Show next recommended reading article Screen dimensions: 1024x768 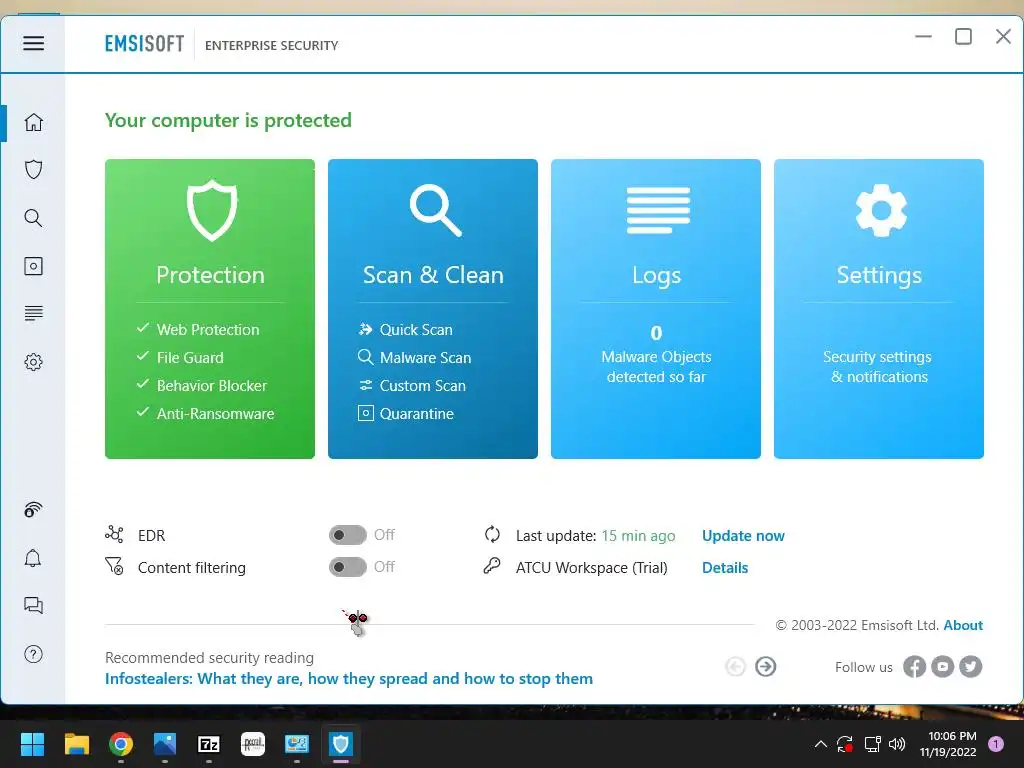tap(765, 667)
